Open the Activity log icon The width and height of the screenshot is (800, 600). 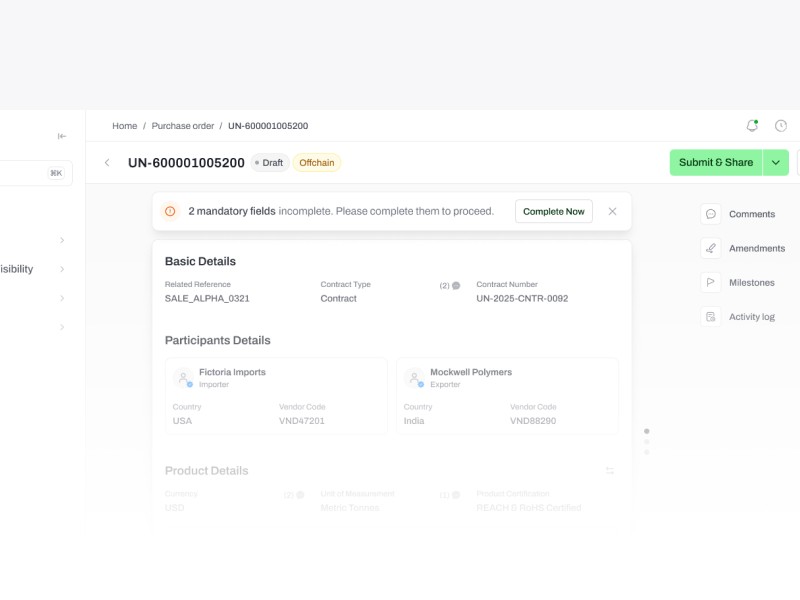711,316
